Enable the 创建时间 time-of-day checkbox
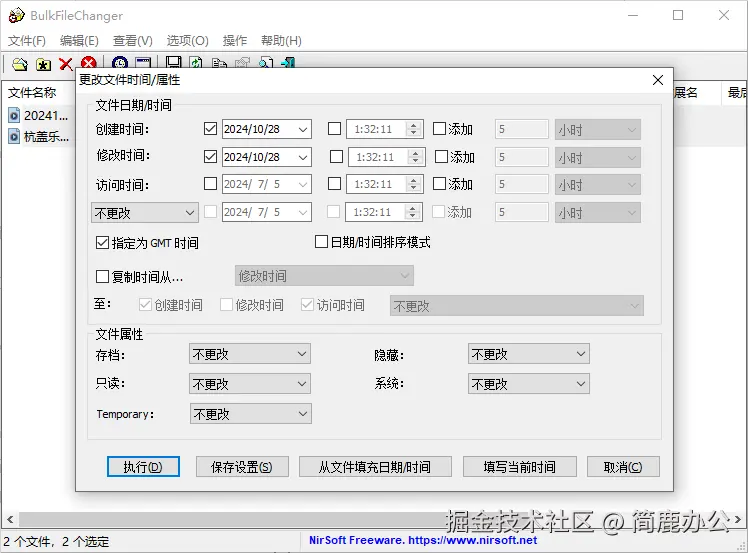Viewport: 748px width, 553px height. coord(334,129)
